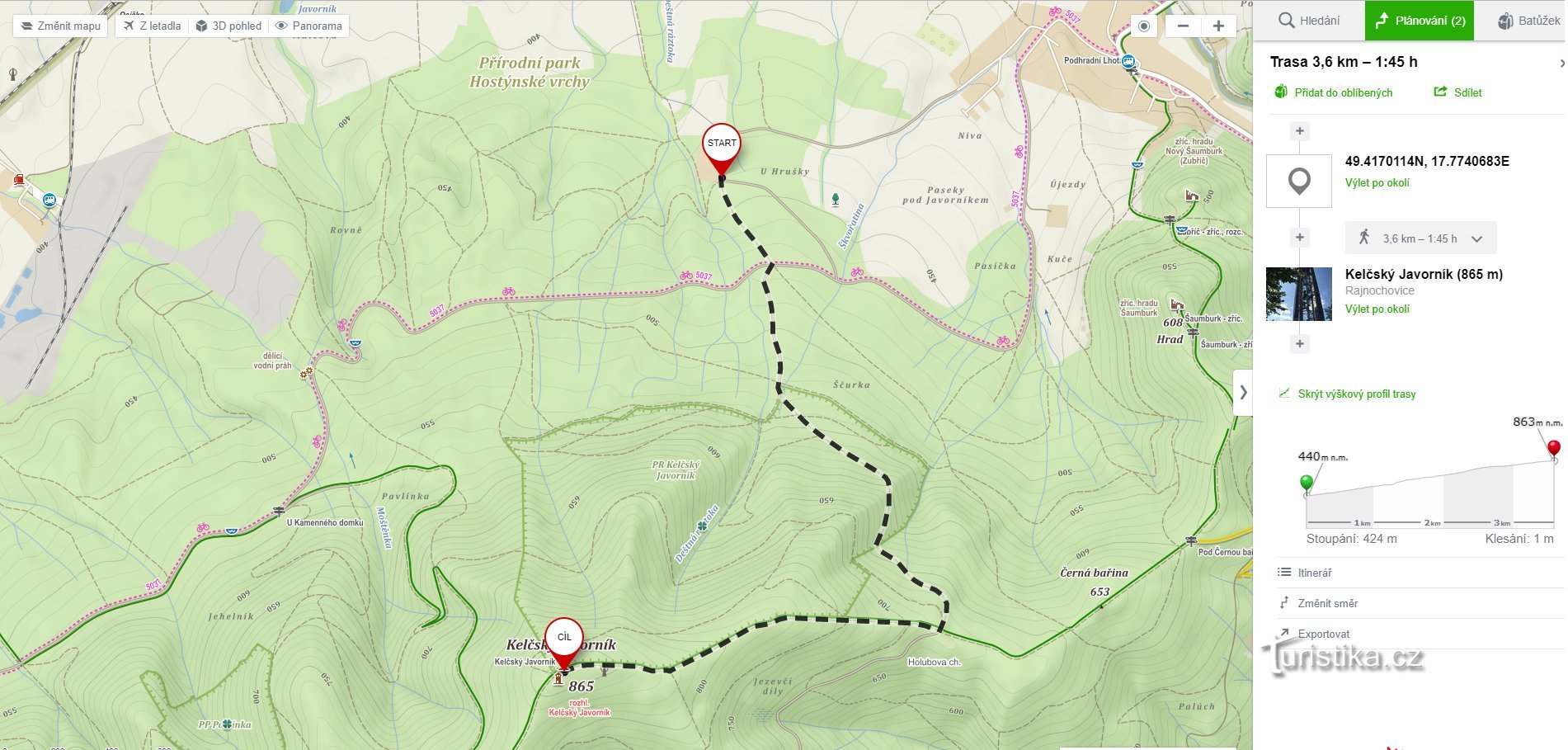Switch to 3D pohled view

coord(228,26)
